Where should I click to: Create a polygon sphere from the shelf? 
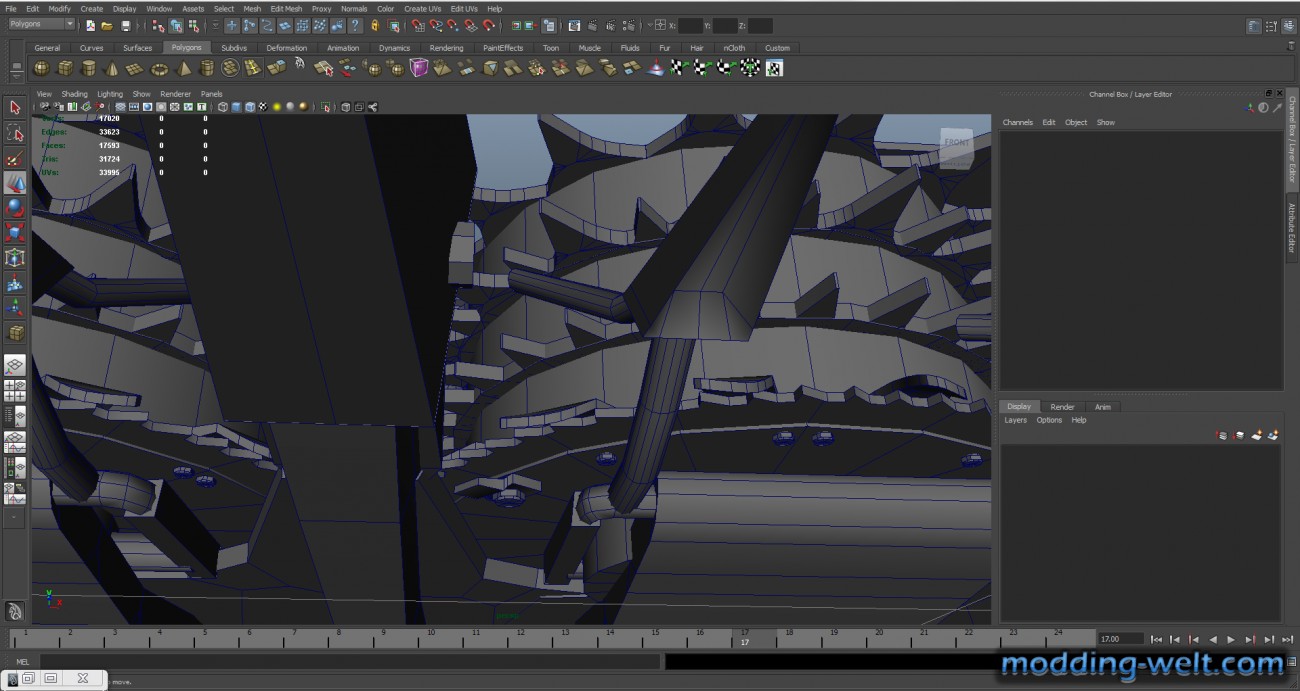click(x=42, y=68)
